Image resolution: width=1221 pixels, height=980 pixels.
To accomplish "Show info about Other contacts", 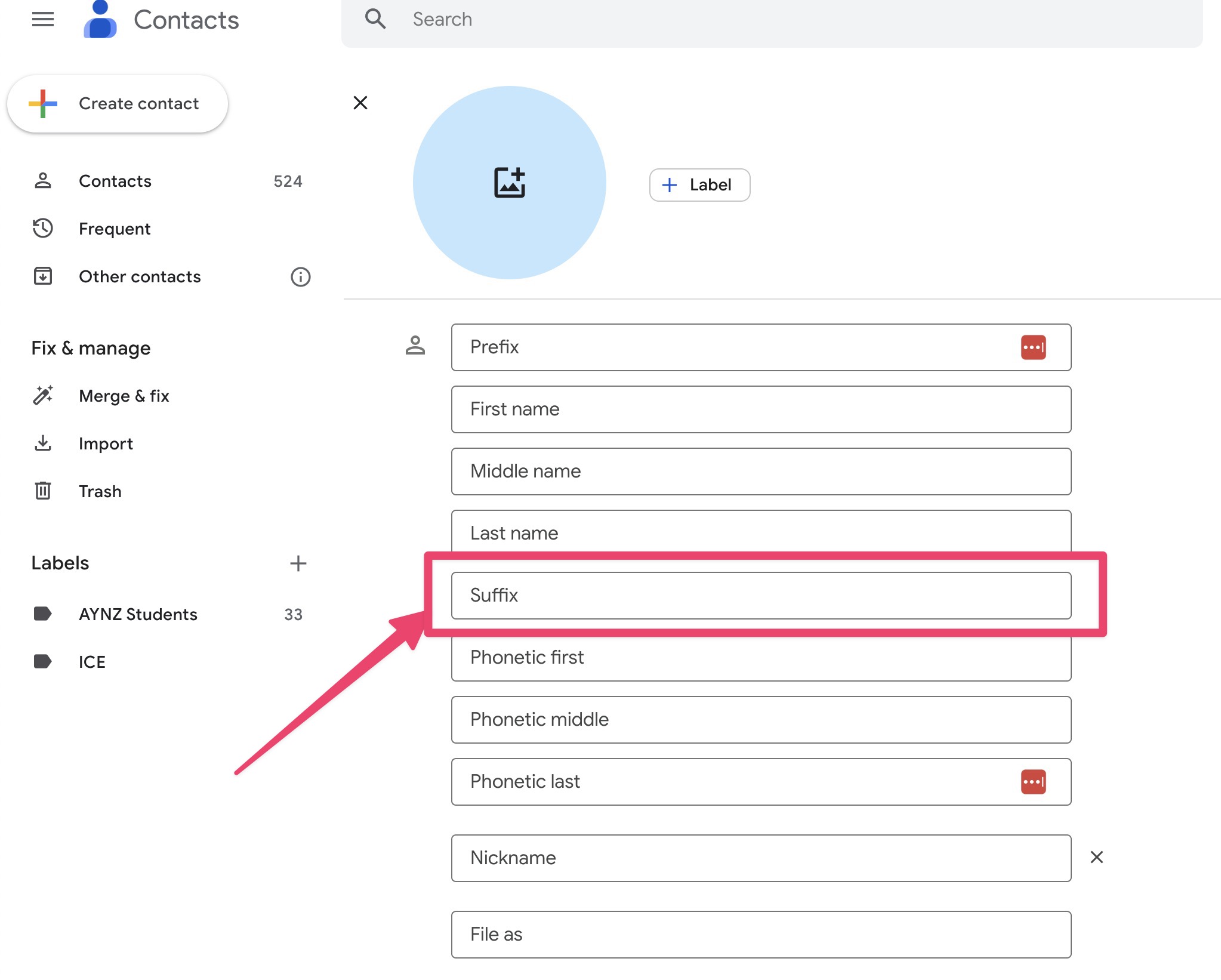I will [x=300, y=277].
